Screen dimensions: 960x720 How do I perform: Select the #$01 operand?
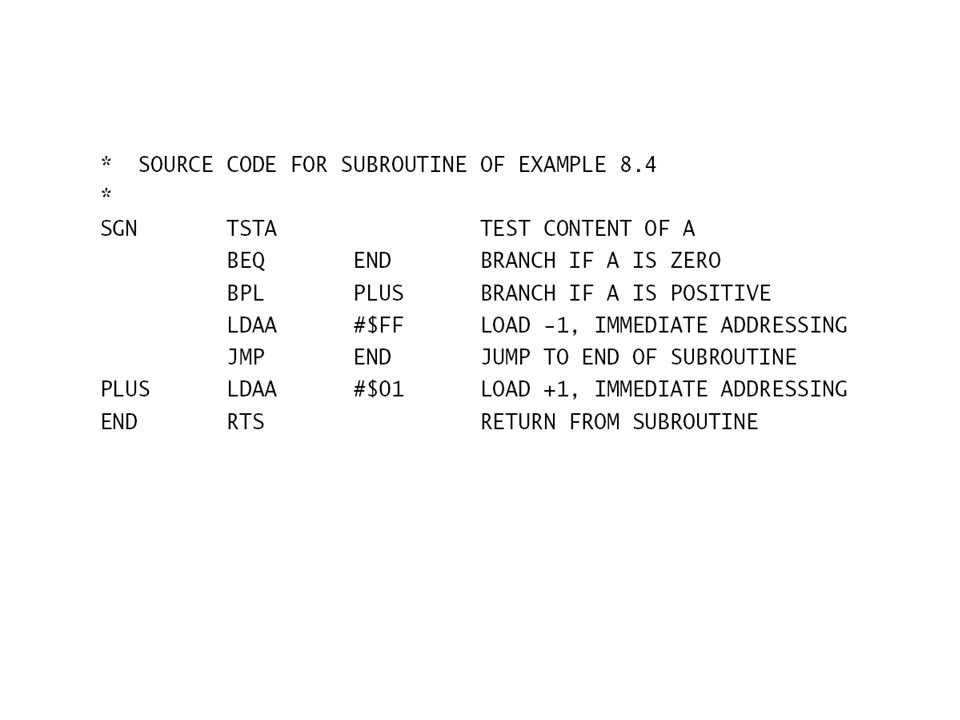tap(378, 389)
